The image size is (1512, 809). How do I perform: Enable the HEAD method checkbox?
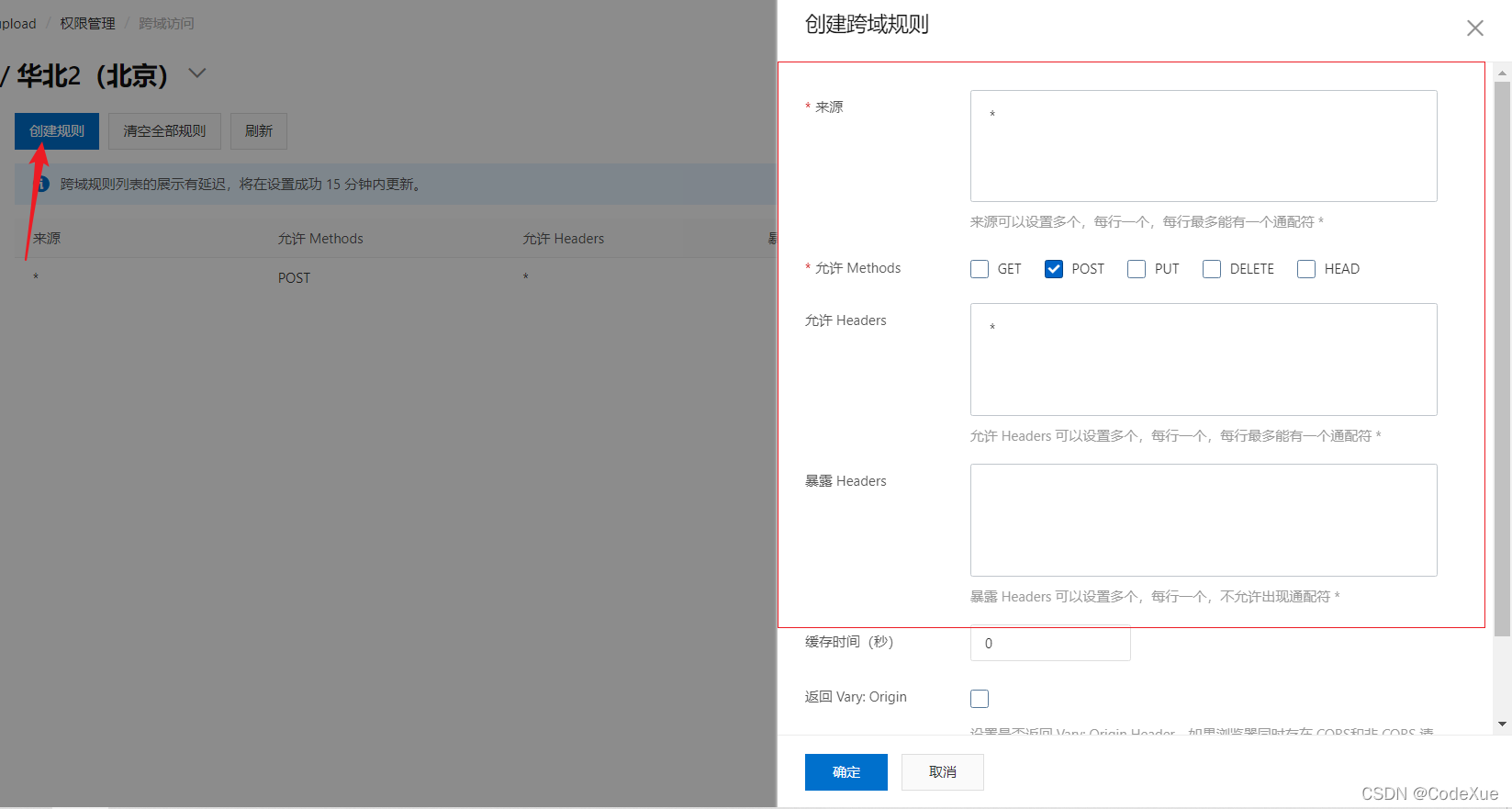coord(1306,269)
